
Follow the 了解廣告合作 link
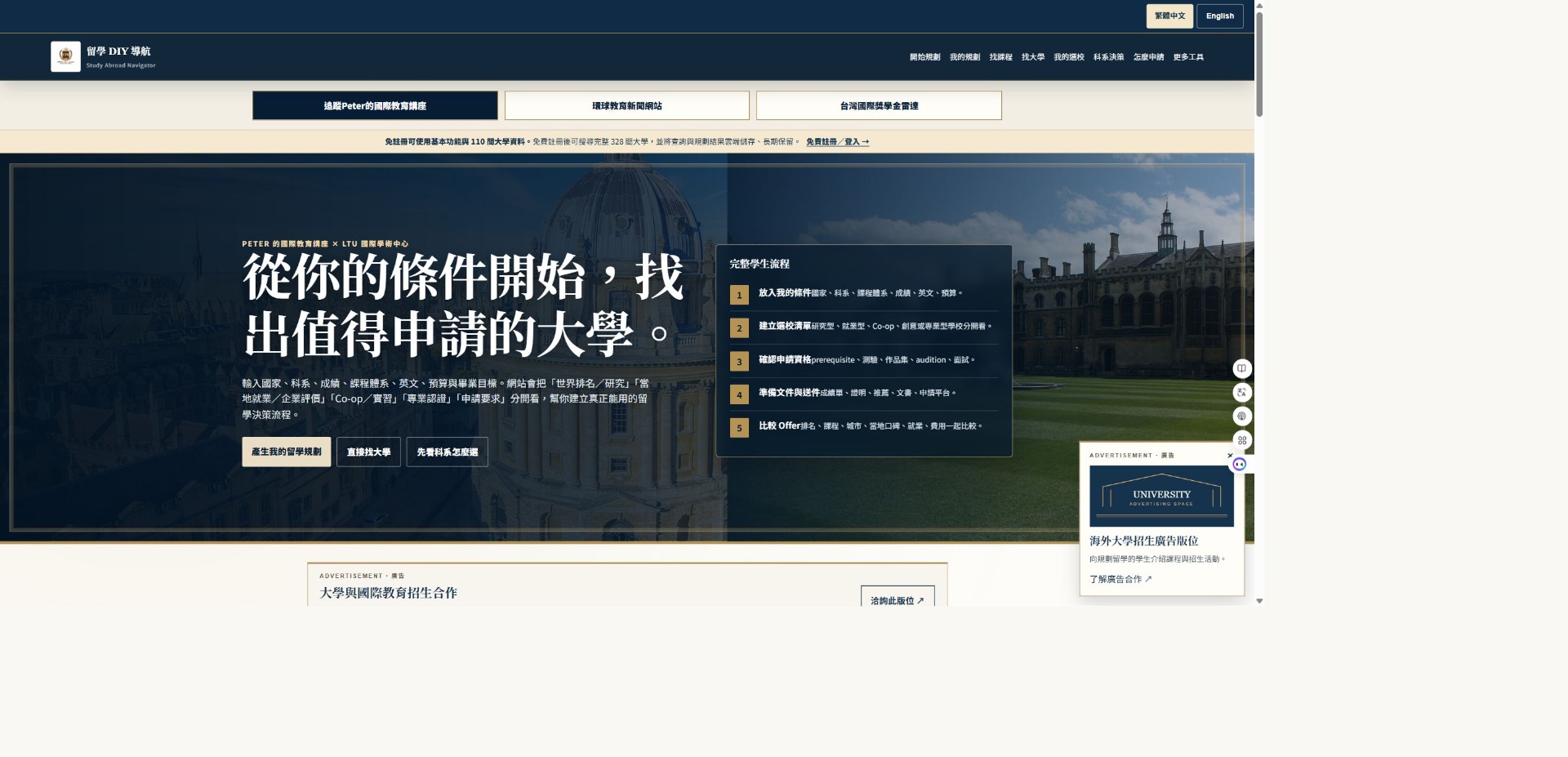[1120, 579]
